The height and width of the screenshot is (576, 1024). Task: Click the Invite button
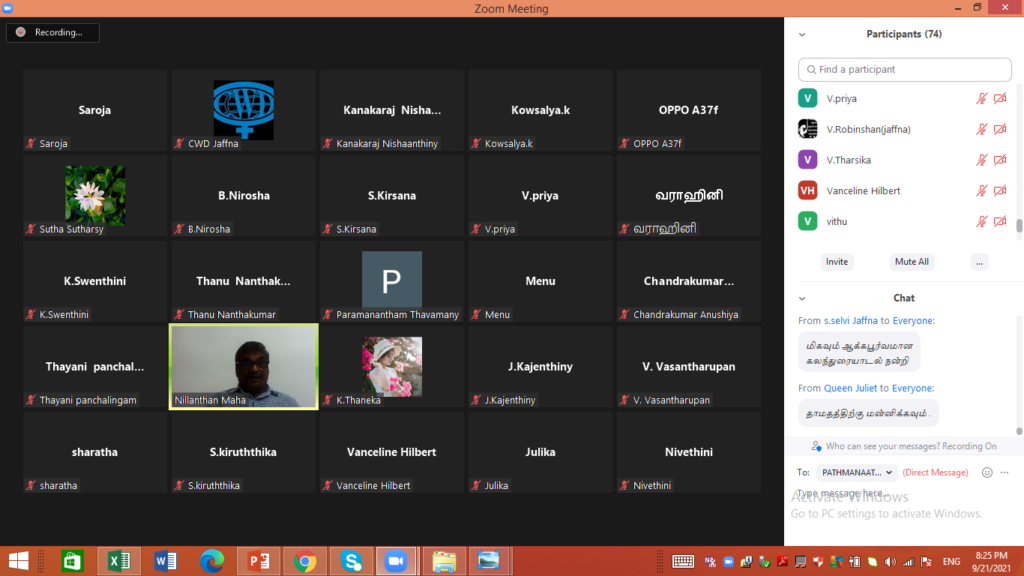click(x=837, y=262)
